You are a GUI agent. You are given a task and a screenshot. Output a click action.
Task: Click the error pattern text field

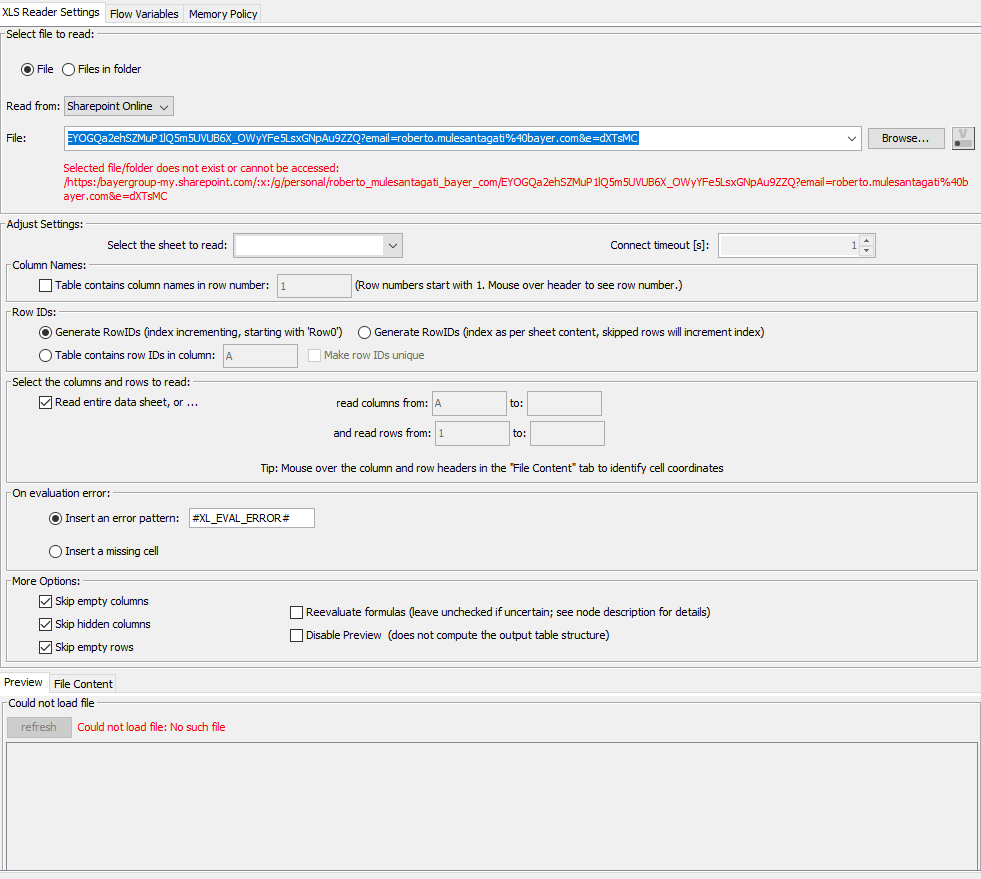pos(252,518)
